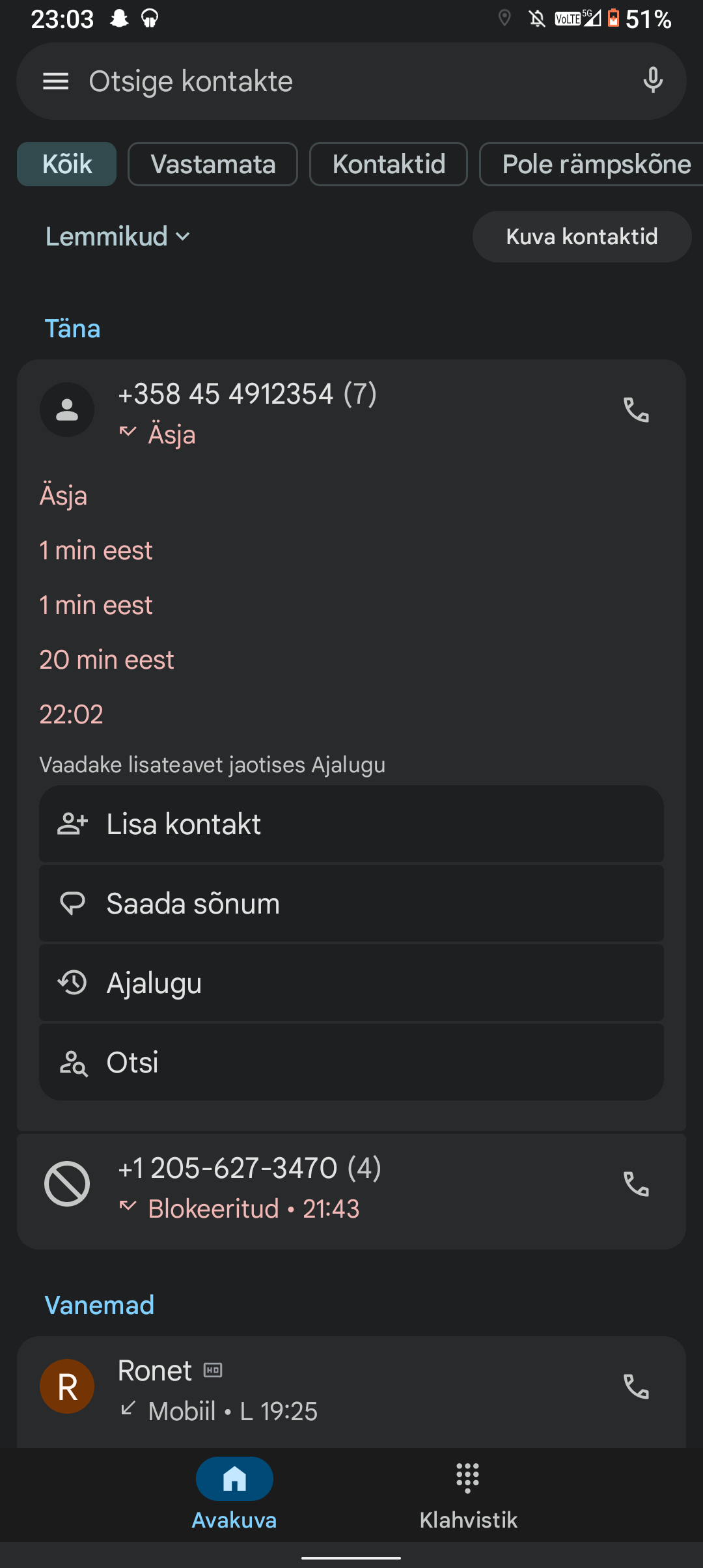Select the Kõik filter chip
This screenshot has height=1568, width=703.
(x=66, y=164)
